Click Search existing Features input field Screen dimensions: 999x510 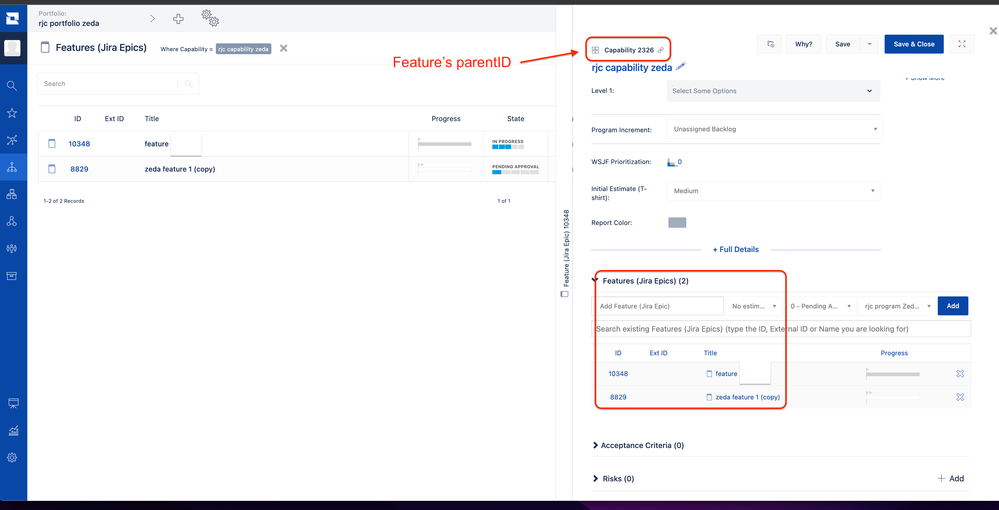(781, 329)
